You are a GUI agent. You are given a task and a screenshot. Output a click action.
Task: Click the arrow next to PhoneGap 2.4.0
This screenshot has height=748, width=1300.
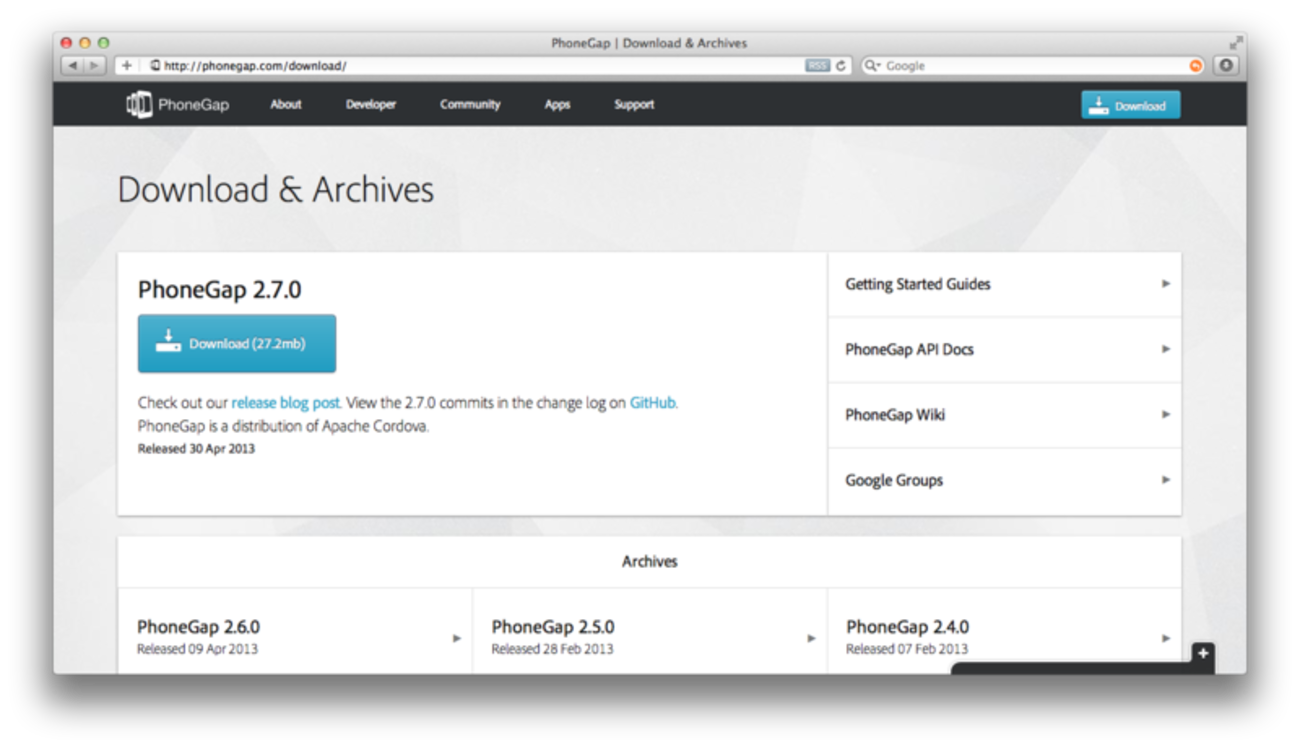(1166, 638)
